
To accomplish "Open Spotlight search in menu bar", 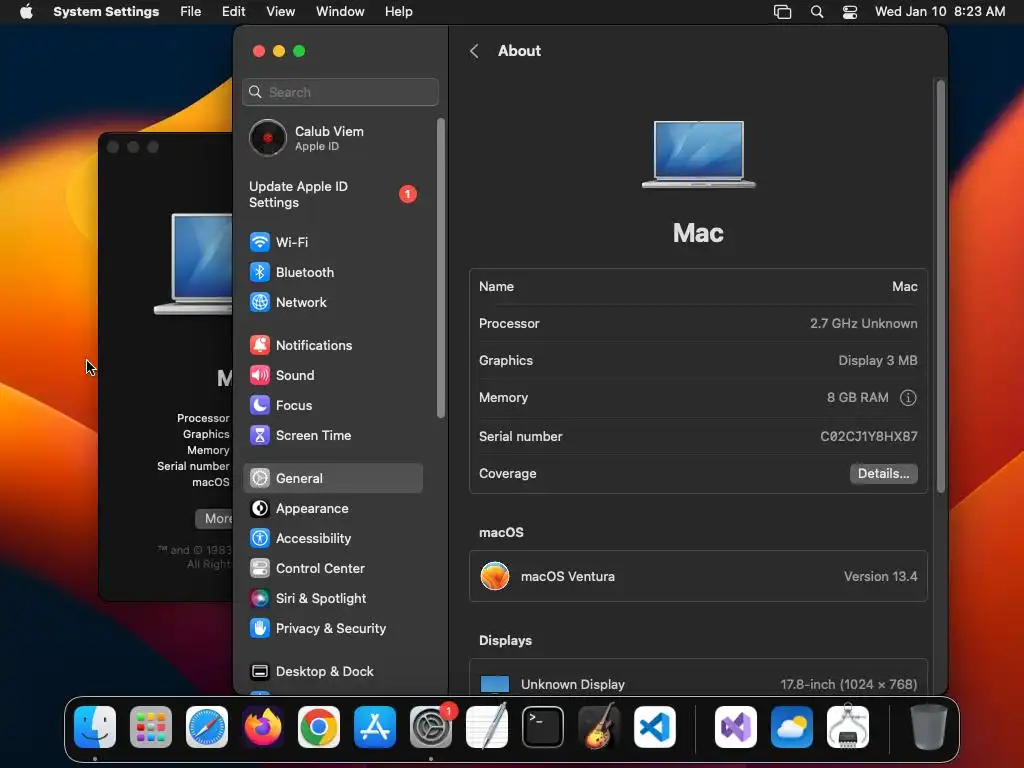I will [x=816, y=12].
